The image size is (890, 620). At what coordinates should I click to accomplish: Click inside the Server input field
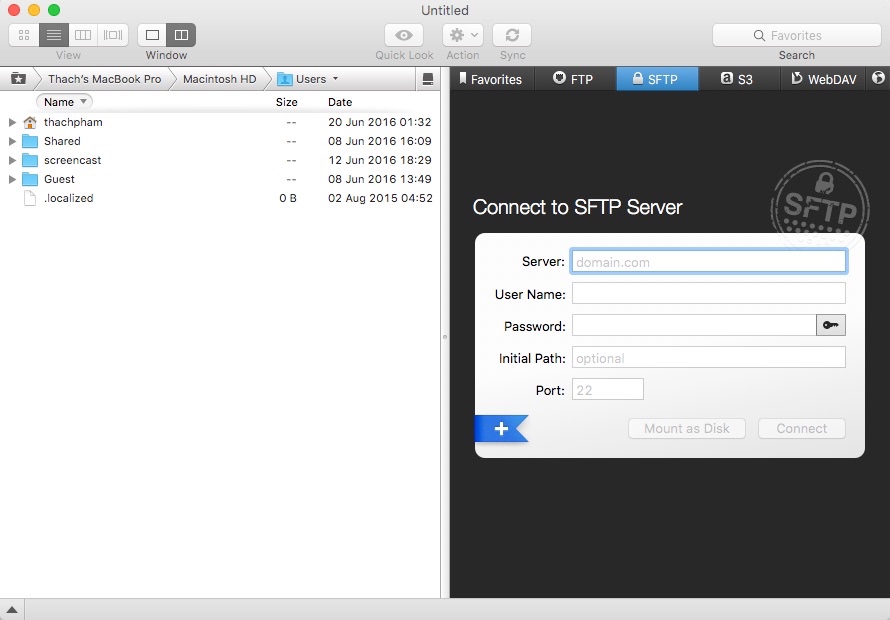click(x=708, y=260)
